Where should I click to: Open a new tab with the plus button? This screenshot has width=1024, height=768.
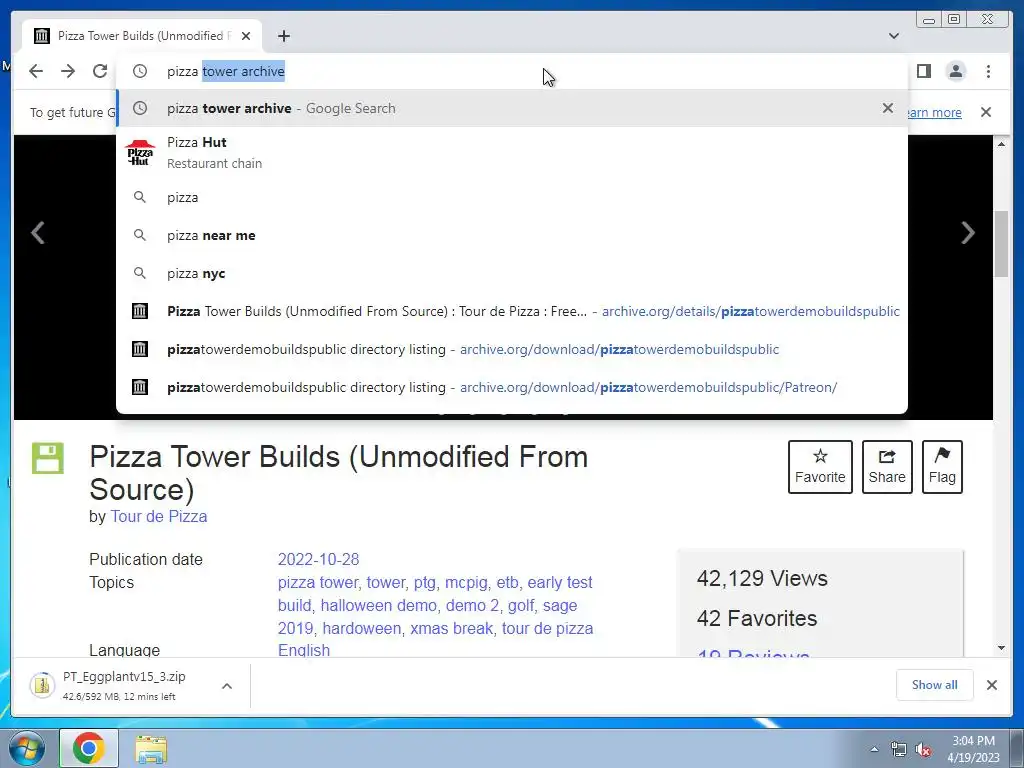tap(283, 36)
